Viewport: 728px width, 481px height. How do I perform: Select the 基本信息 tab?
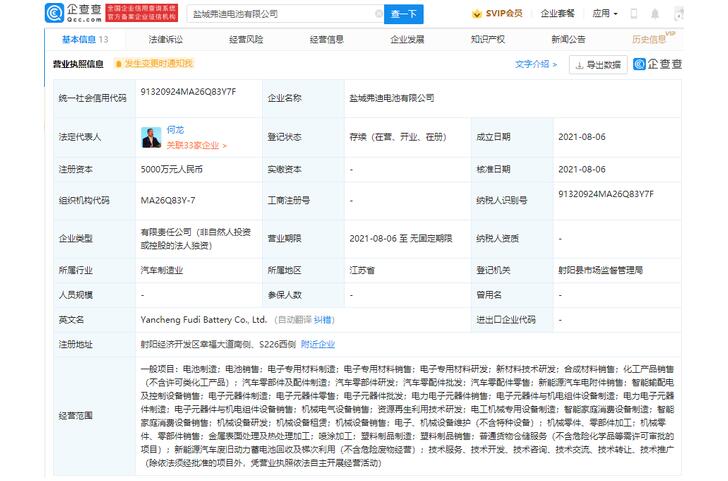(84, 39)
